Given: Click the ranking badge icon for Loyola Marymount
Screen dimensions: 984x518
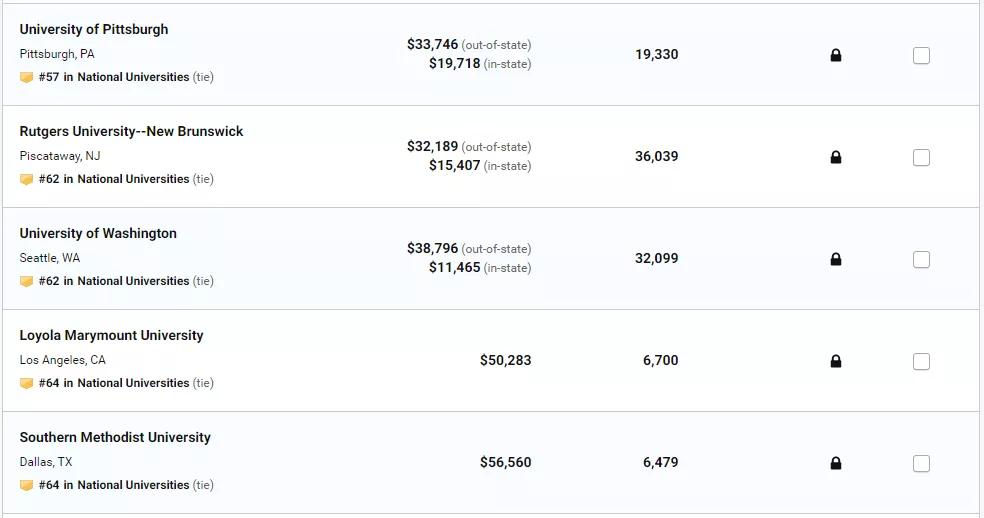Looking at the screenshot, I should [26, 383].
